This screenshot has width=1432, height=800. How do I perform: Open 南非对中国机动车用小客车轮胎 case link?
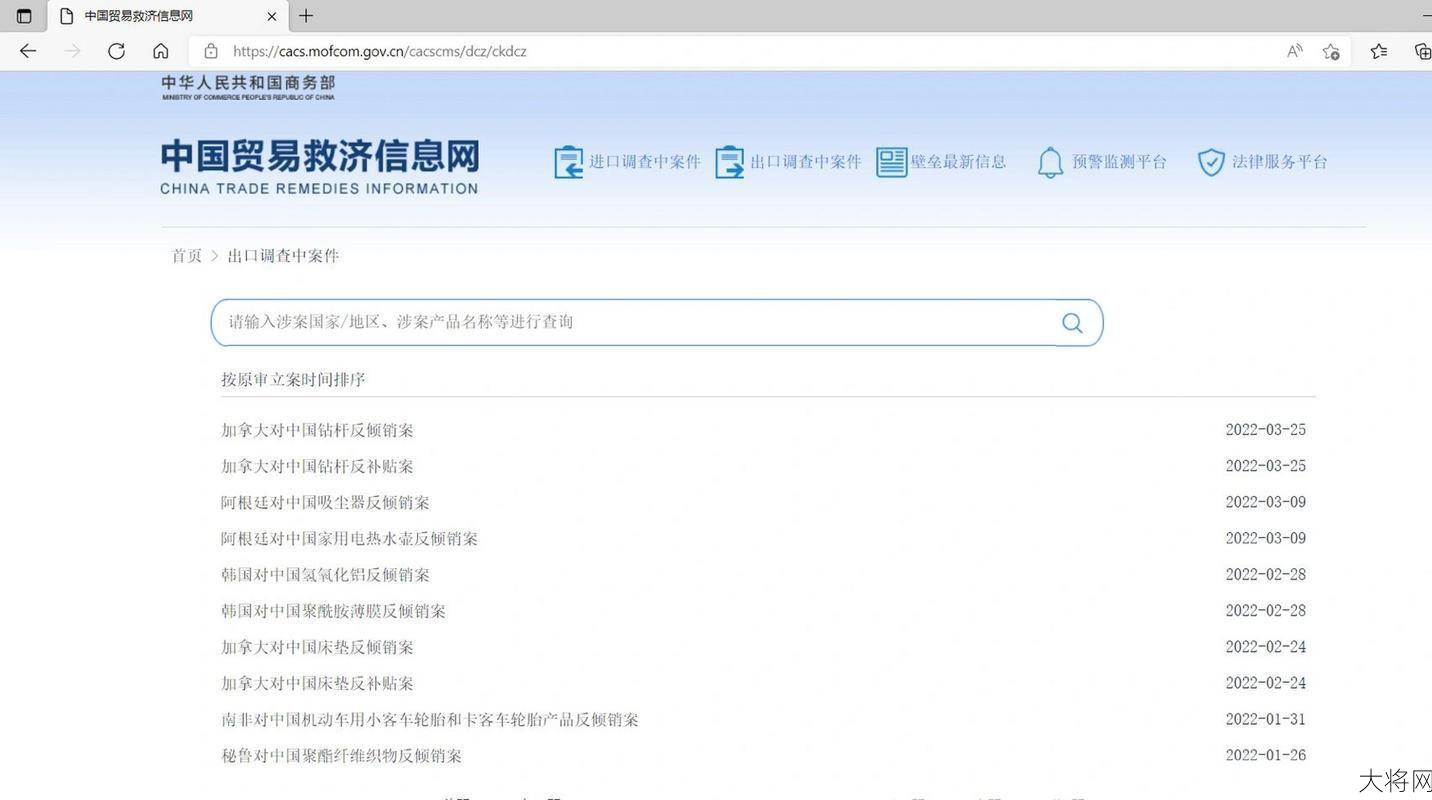click(430, 719)
